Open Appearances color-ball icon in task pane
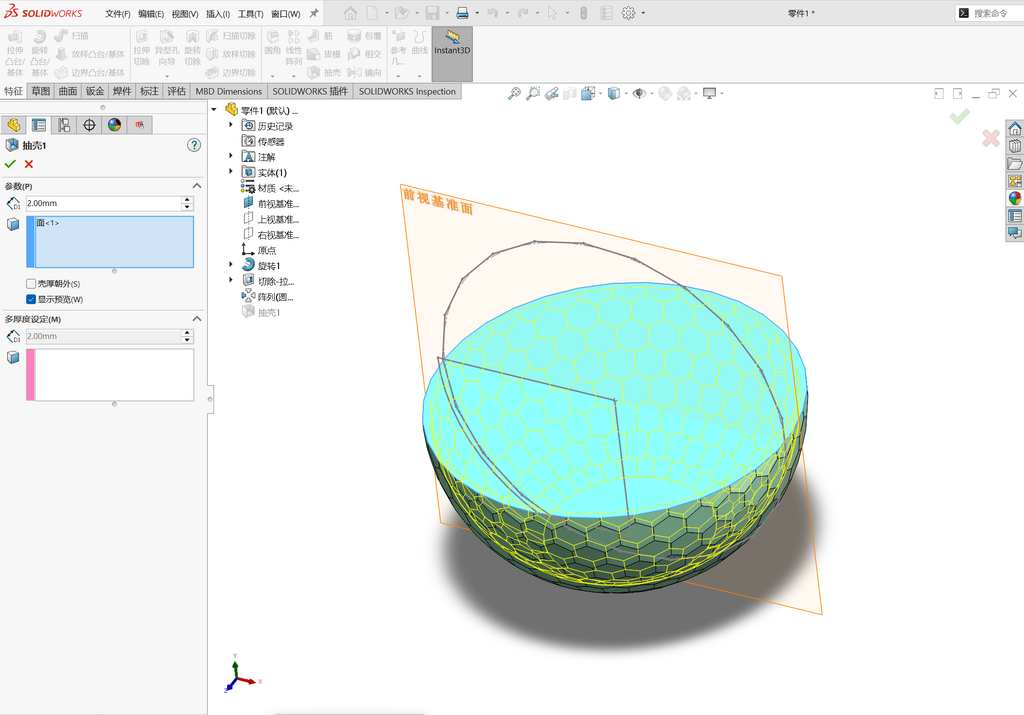The height and width of the screenshot is (715, 1024). click(1015, 198)
